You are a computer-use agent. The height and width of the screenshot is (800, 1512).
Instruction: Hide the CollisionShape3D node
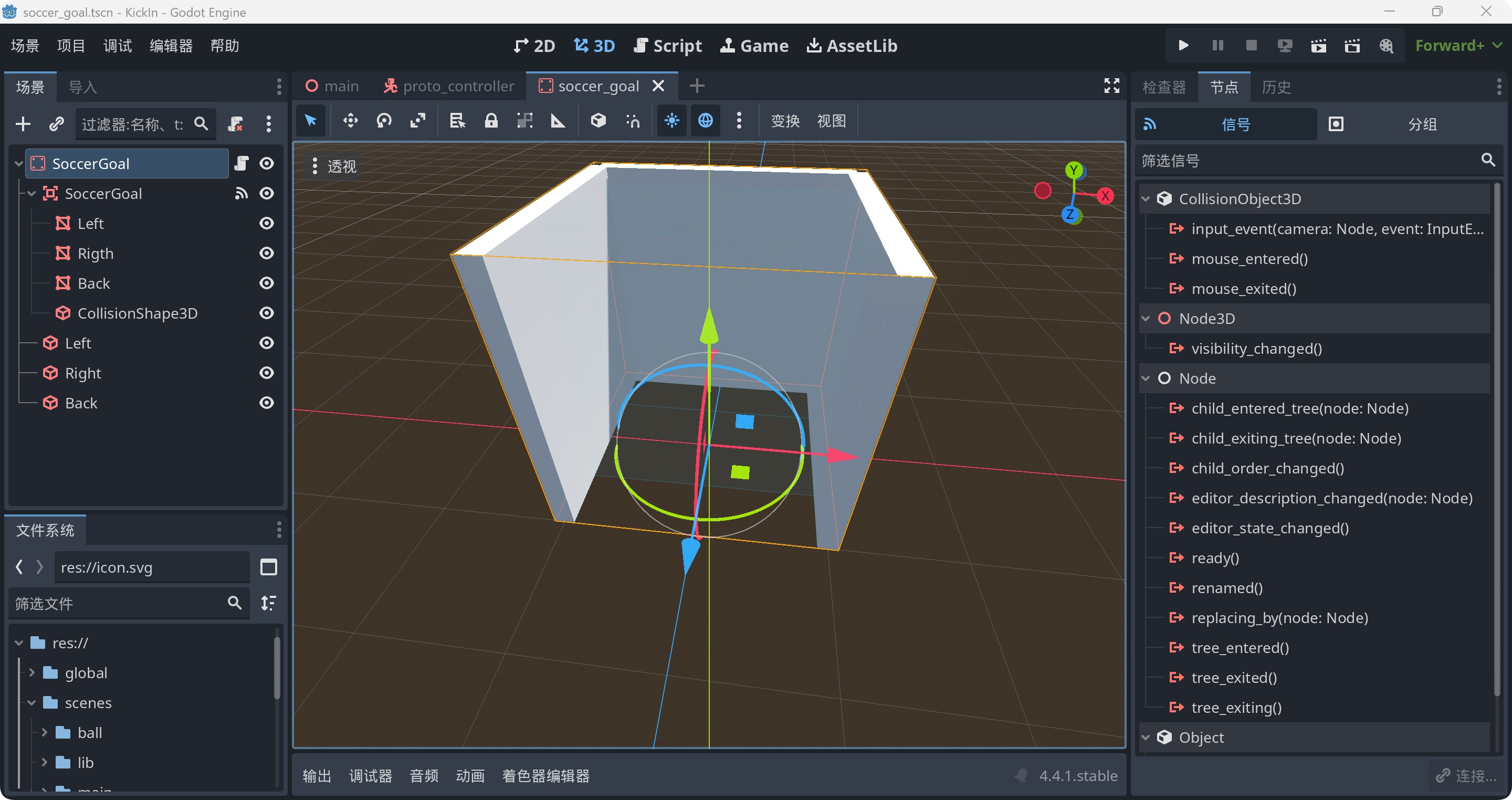click(267, 313)
